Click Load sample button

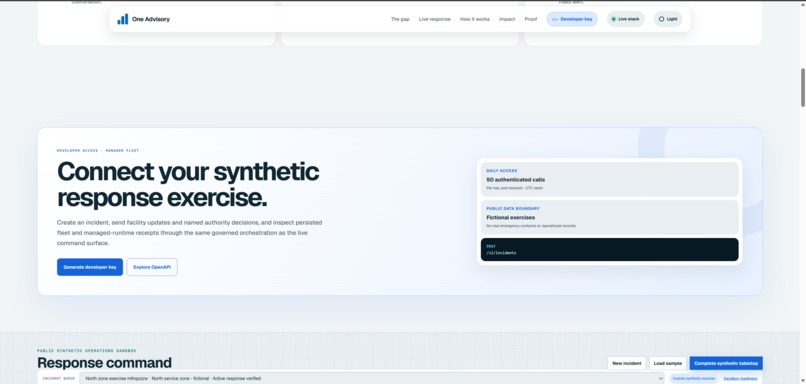668,363
